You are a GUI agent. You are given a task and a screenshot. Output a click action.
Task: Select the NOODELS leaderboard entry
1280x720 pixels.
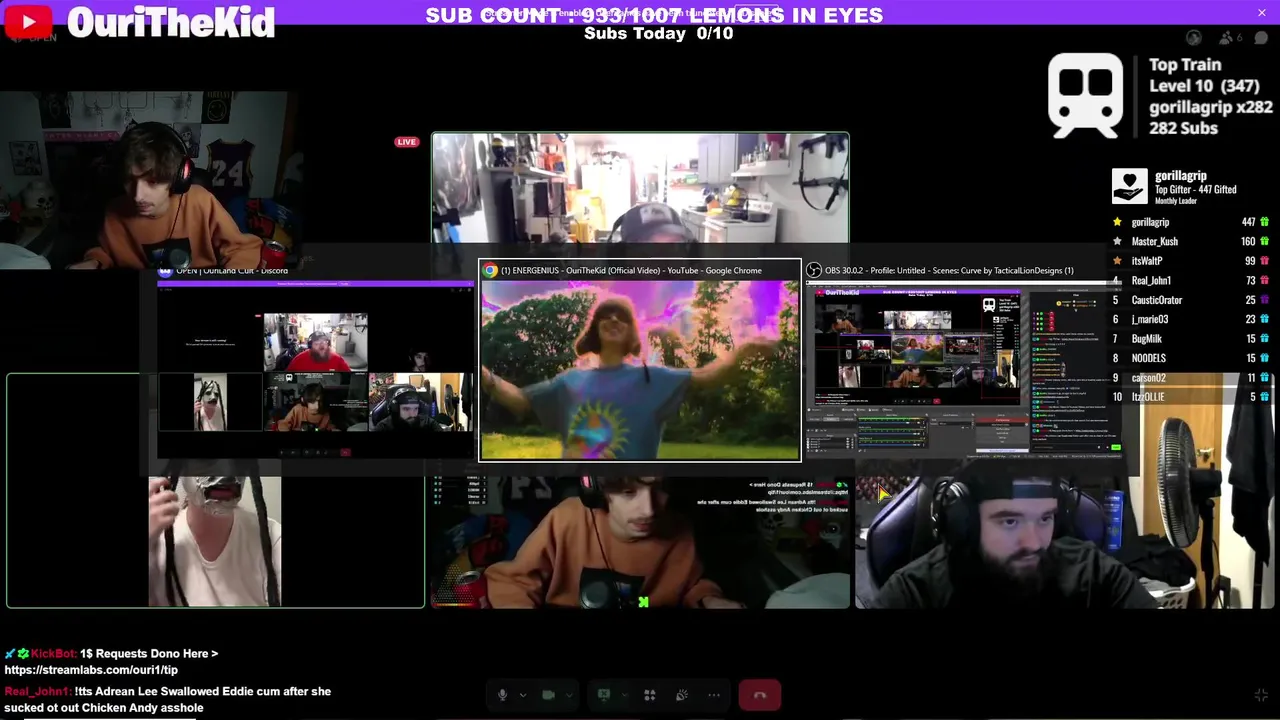click(1190, 358)
